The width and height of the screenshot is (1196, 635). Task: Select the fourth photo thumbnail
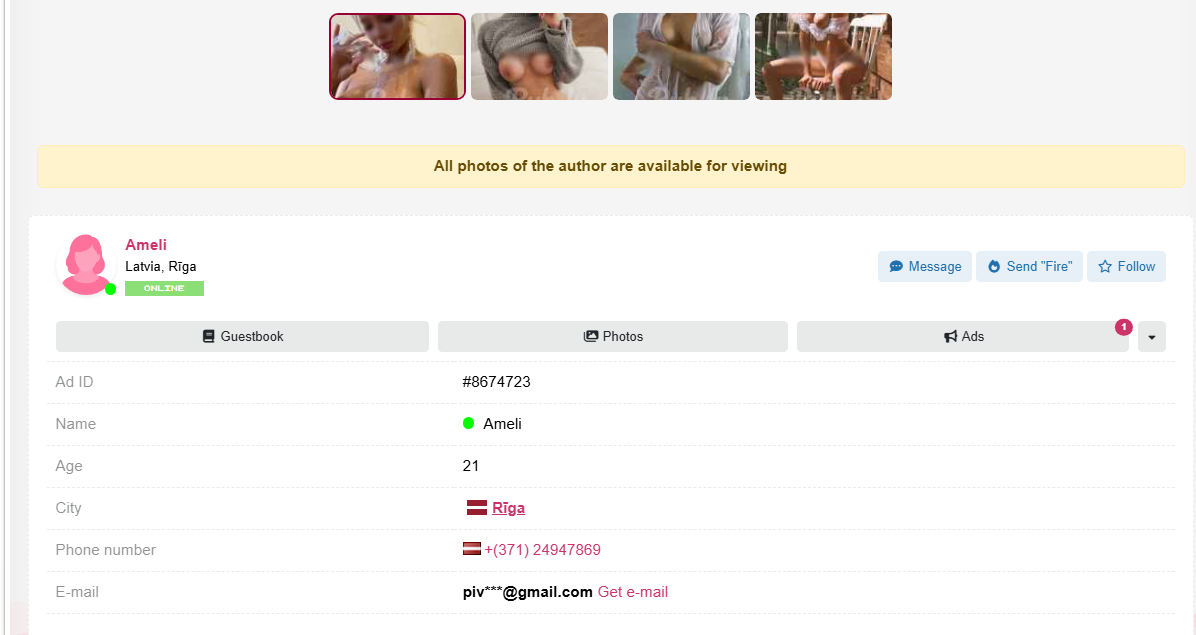click(x=823, y=57)
